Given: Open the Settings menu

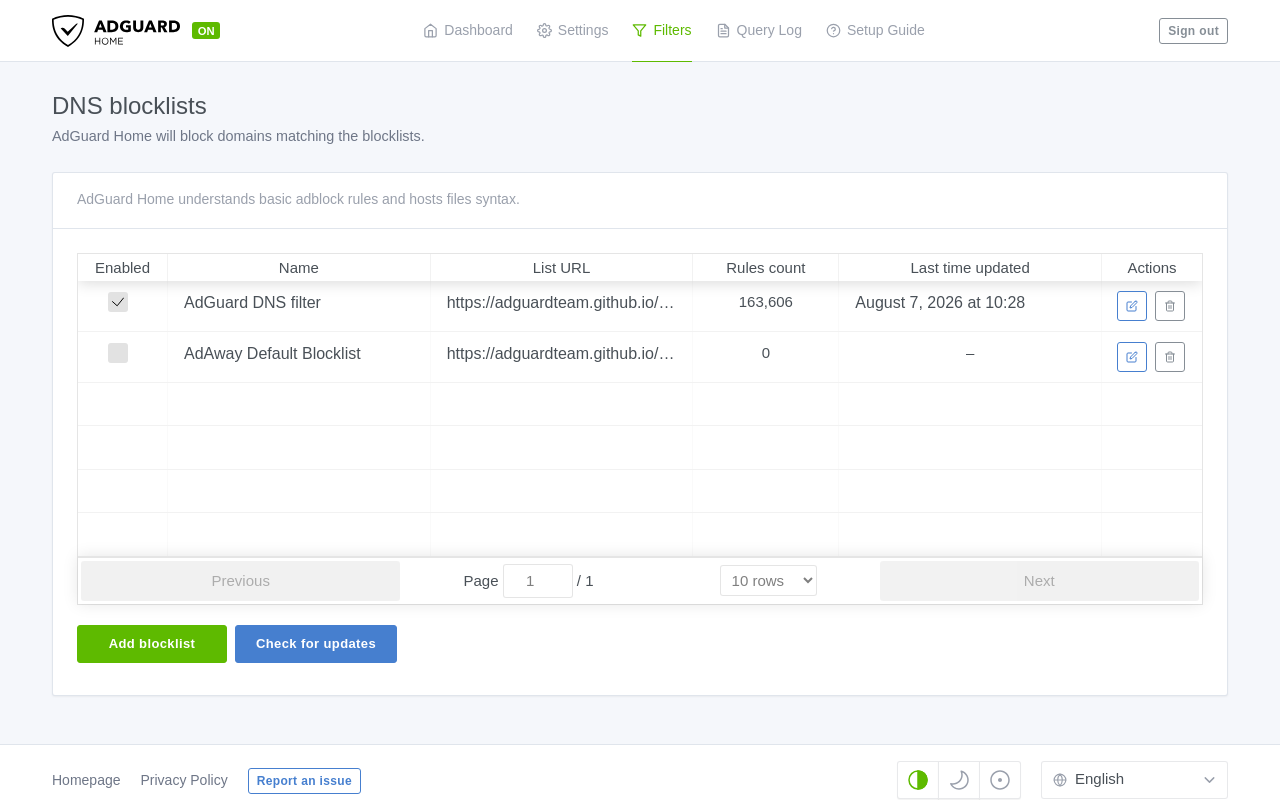Looking at the screenshot, I should (x=572, y=30).
